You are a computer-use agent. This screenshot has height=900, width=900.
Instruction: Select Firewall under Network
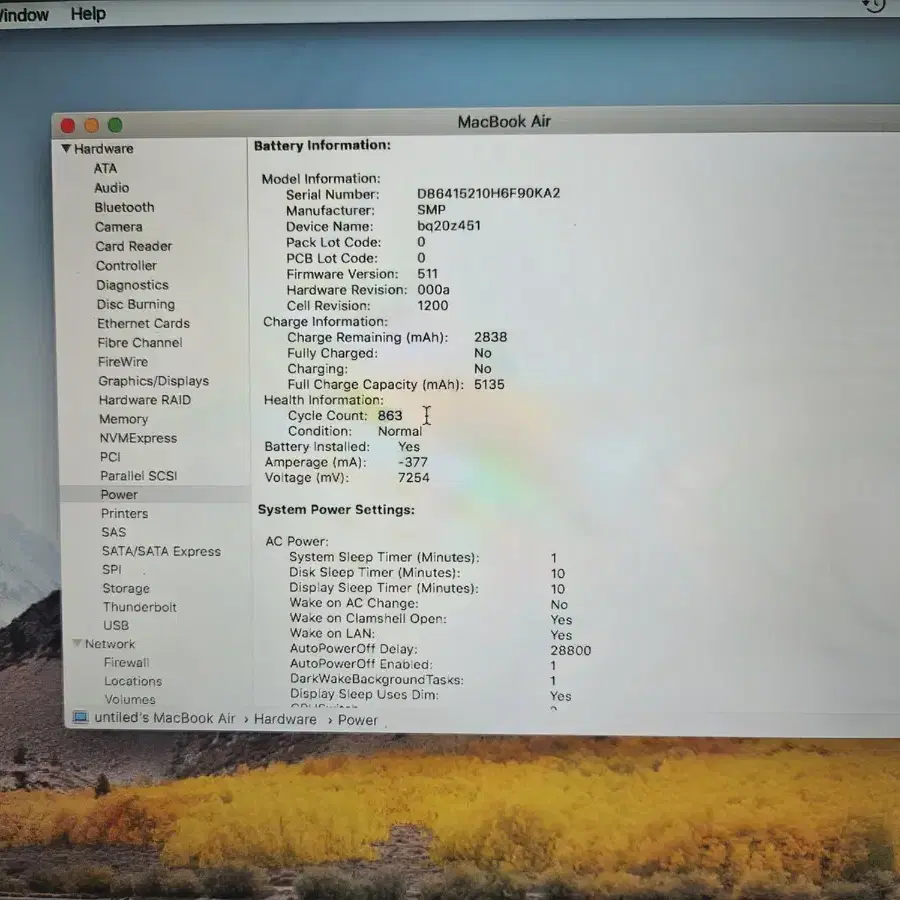click(x=127, y=662)
